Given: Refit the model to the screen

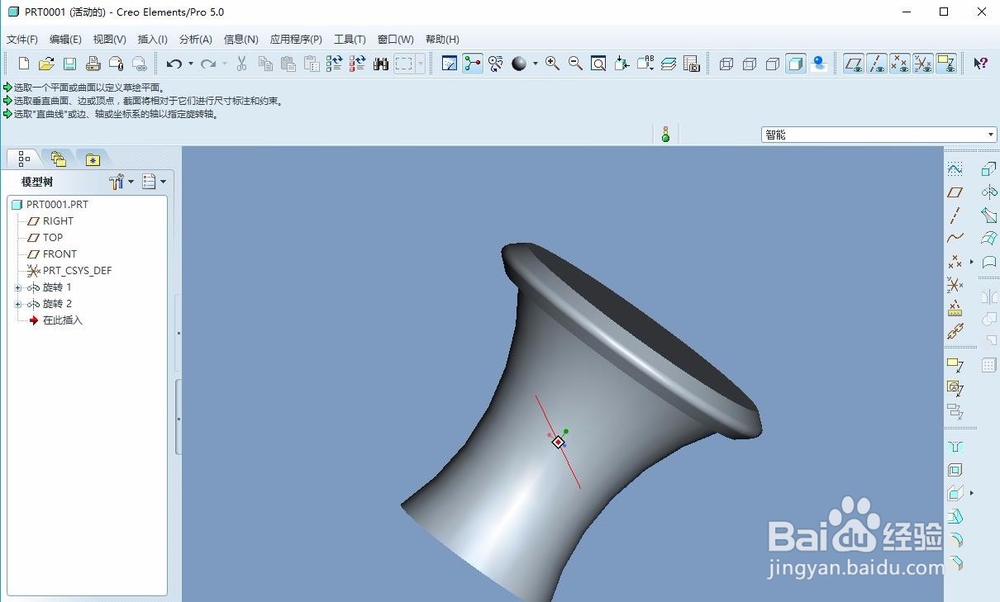Looking at the screenshot, I should [x=598, y=64].
